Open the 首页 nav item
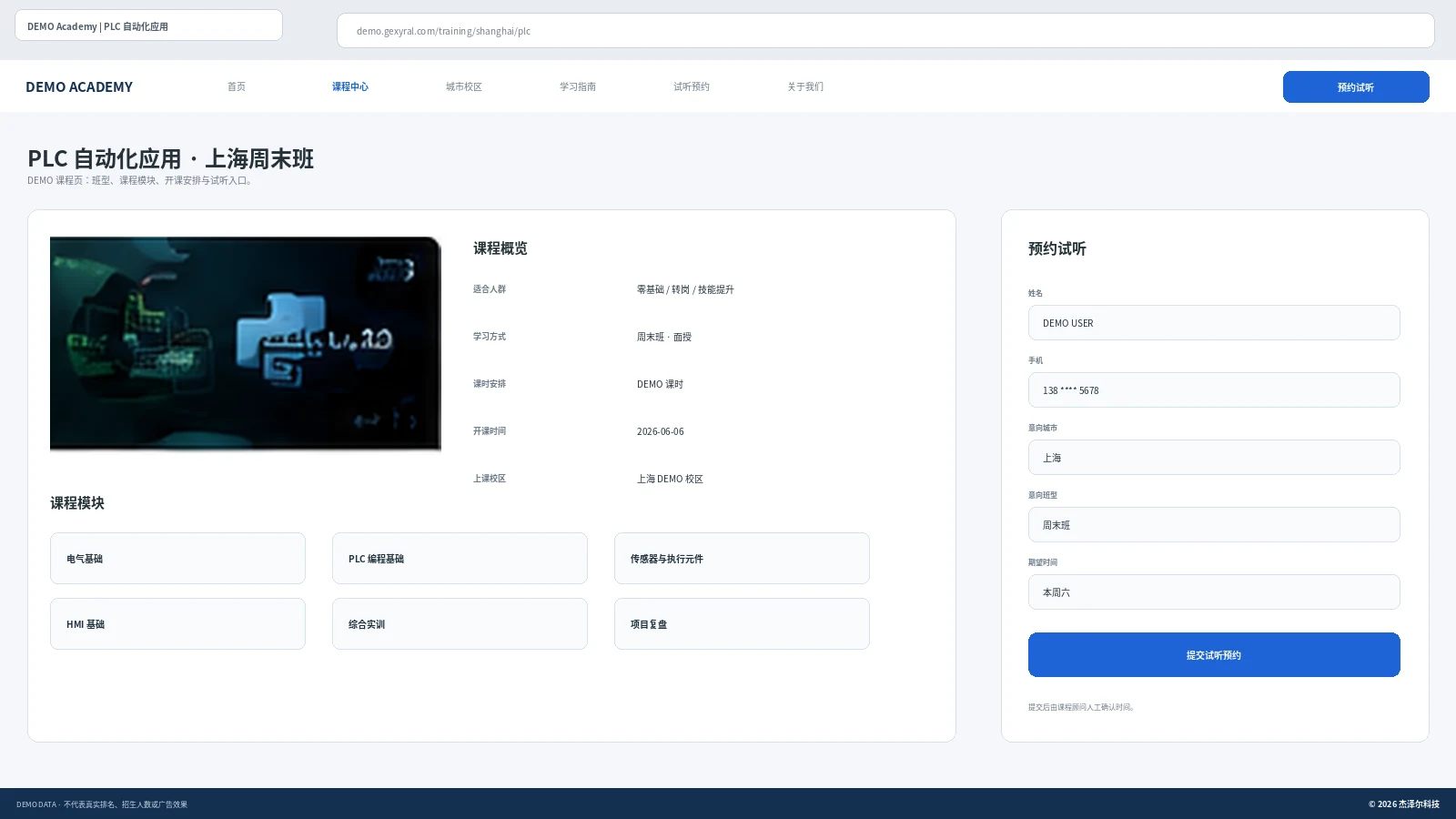This screenshot has height=819, width=1456. point(237,86)
